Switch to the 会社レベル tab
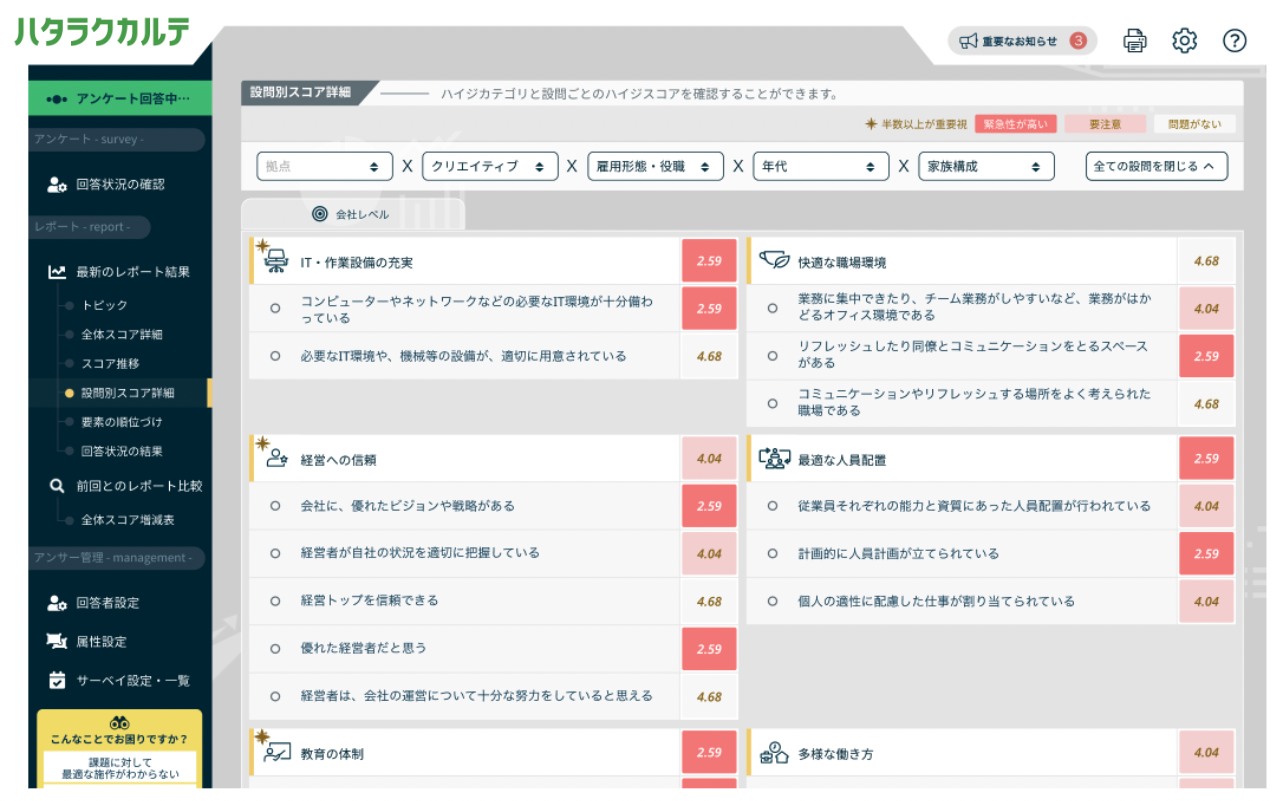 click(x=352, y=214)
